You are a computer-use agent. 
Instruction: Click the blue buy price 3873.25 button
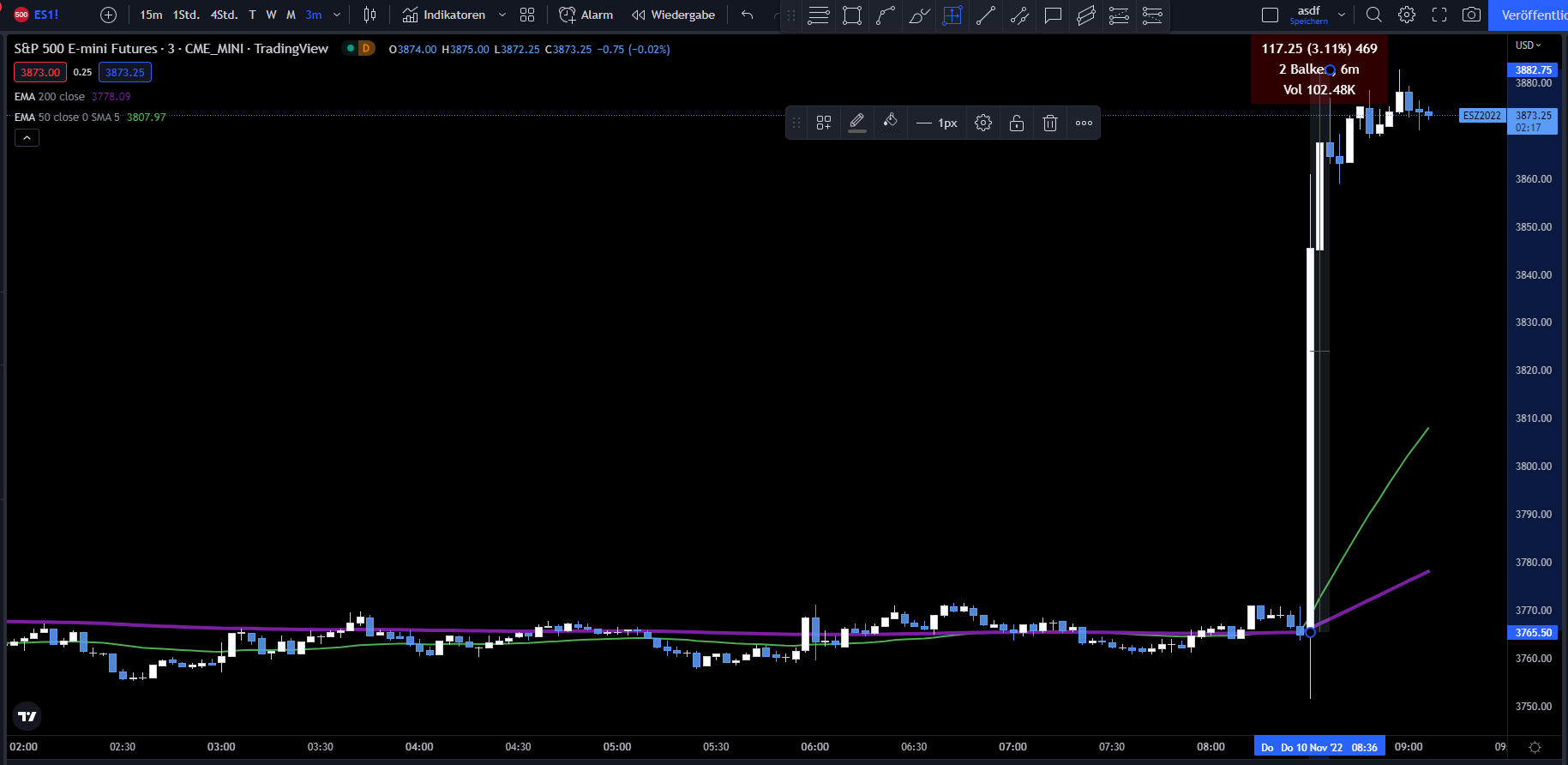(125, 72)
